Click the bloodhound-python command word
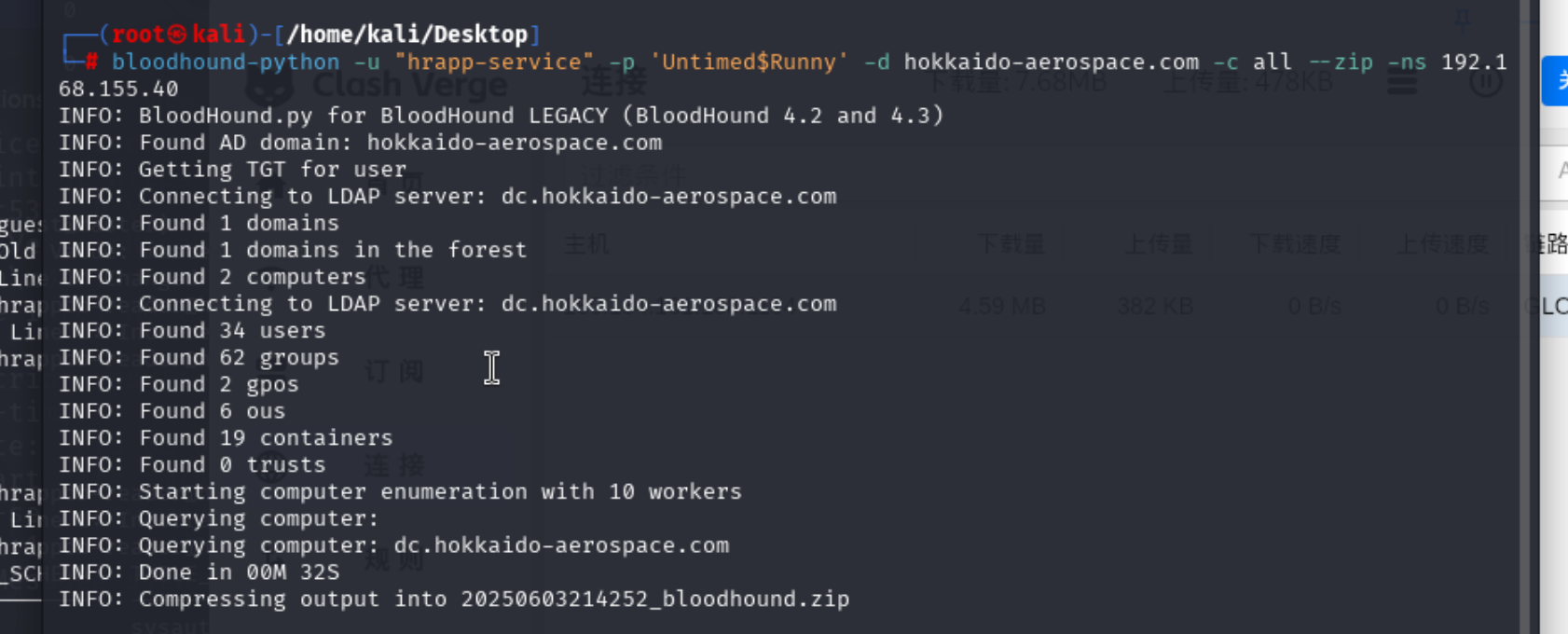Viewport: 1568px width, 634px height. click(x=226, y=62)
